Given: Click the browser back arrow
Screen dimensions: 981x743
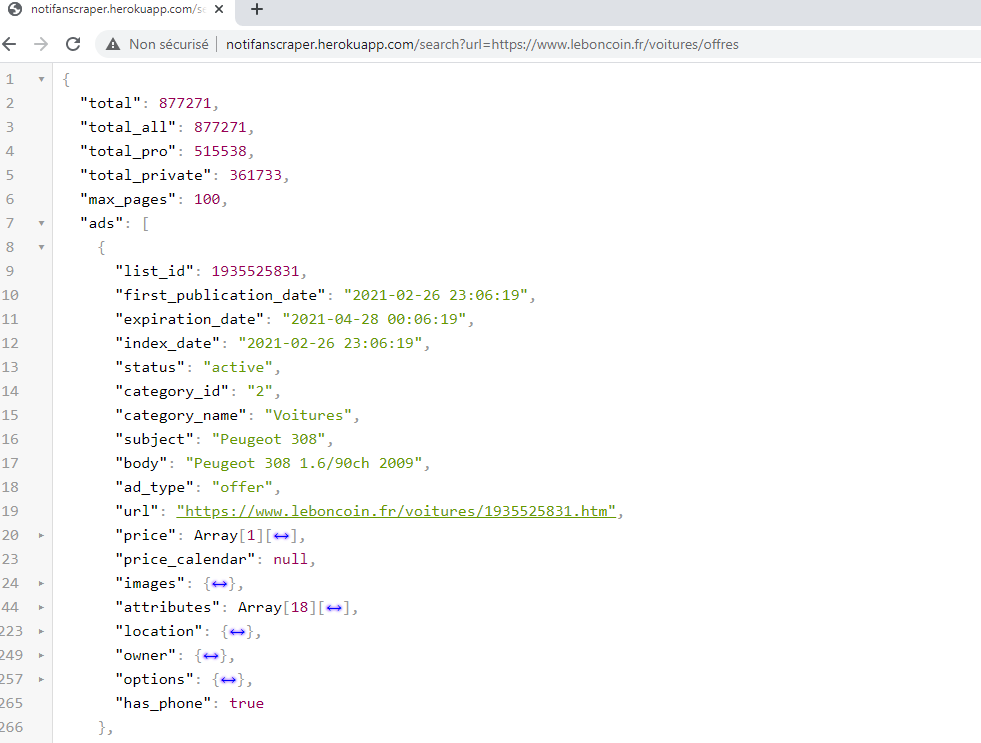Looking at the screenshot, I should pos(10,44).
